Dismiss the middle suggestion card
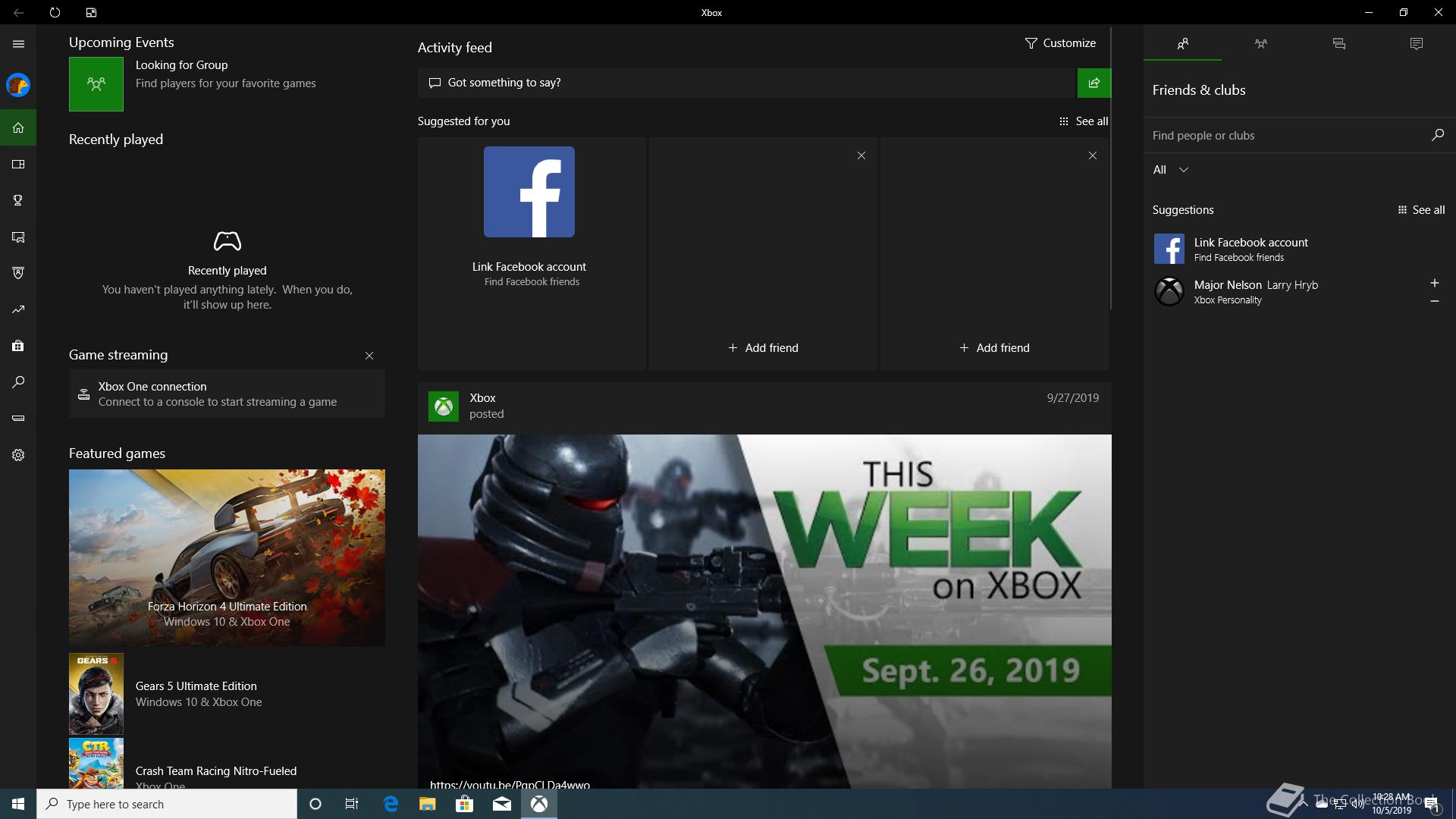 tap(861, 155)
